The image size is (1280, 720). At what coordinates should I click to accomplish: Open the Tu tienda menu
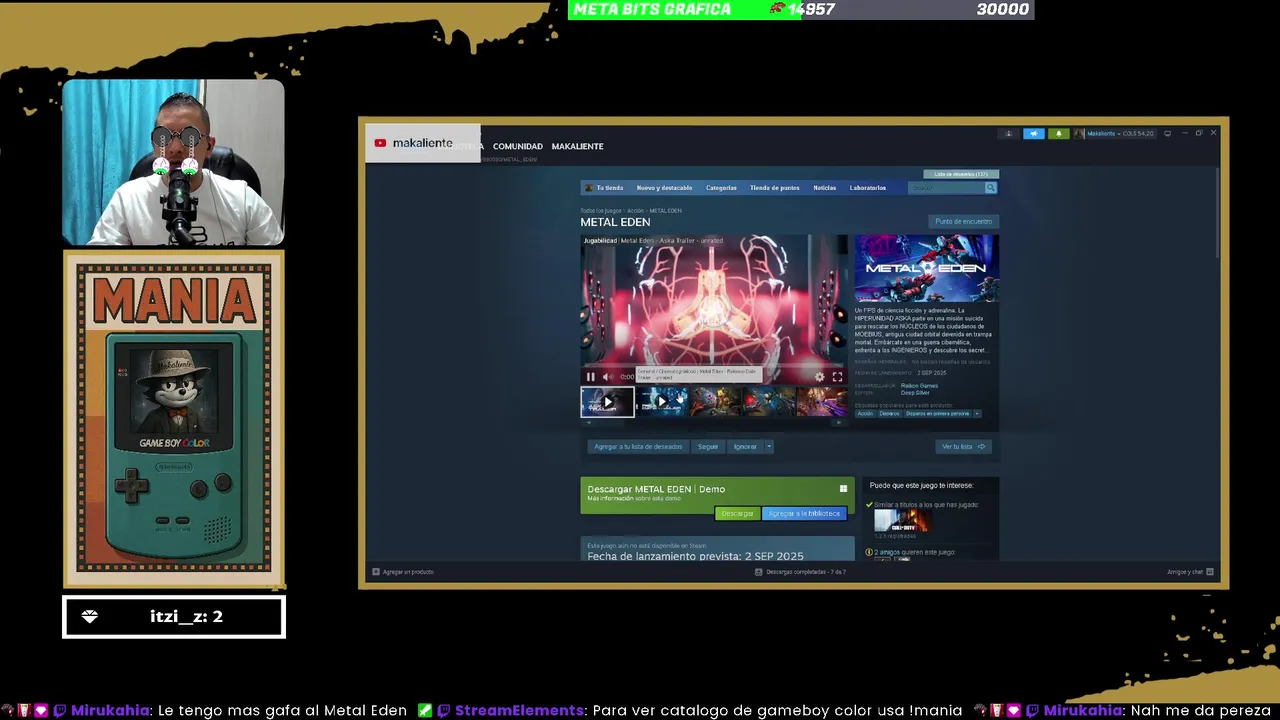pyautogui.click(x=610, y=188)
